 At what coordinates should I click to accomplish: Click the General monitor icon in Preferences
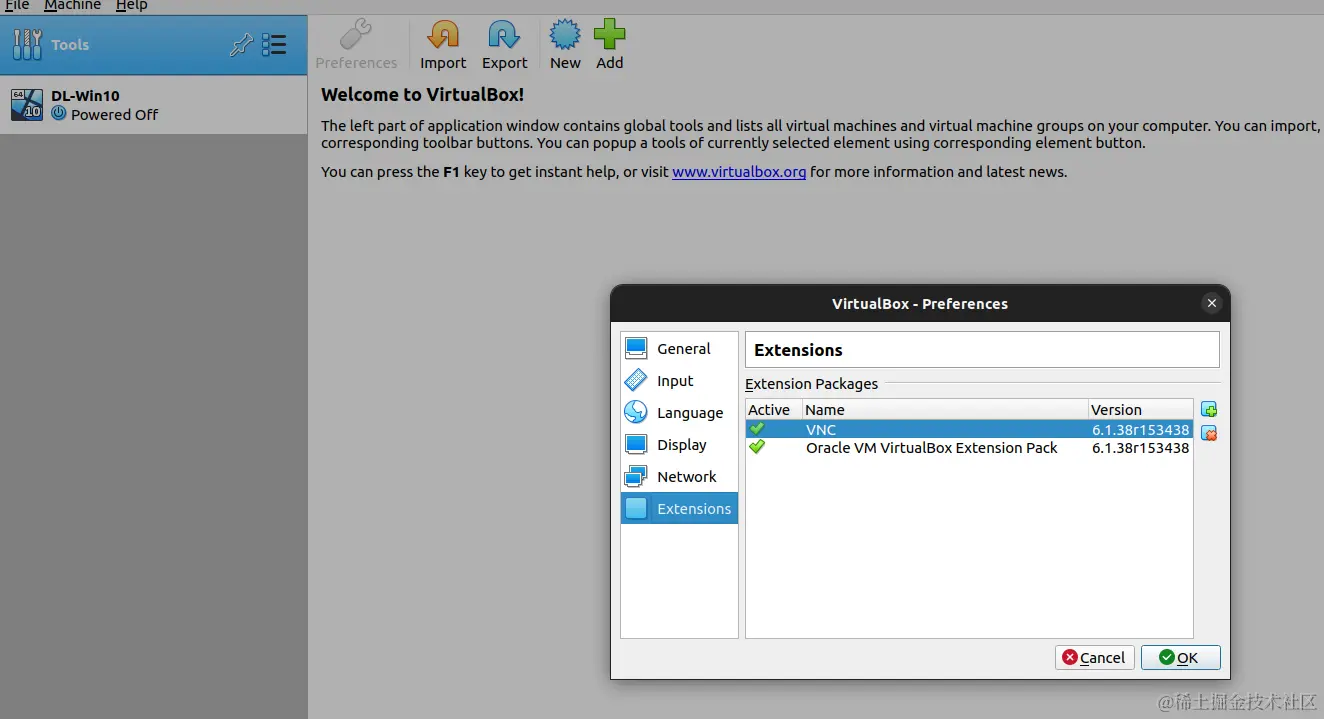[x=636, y=348]
